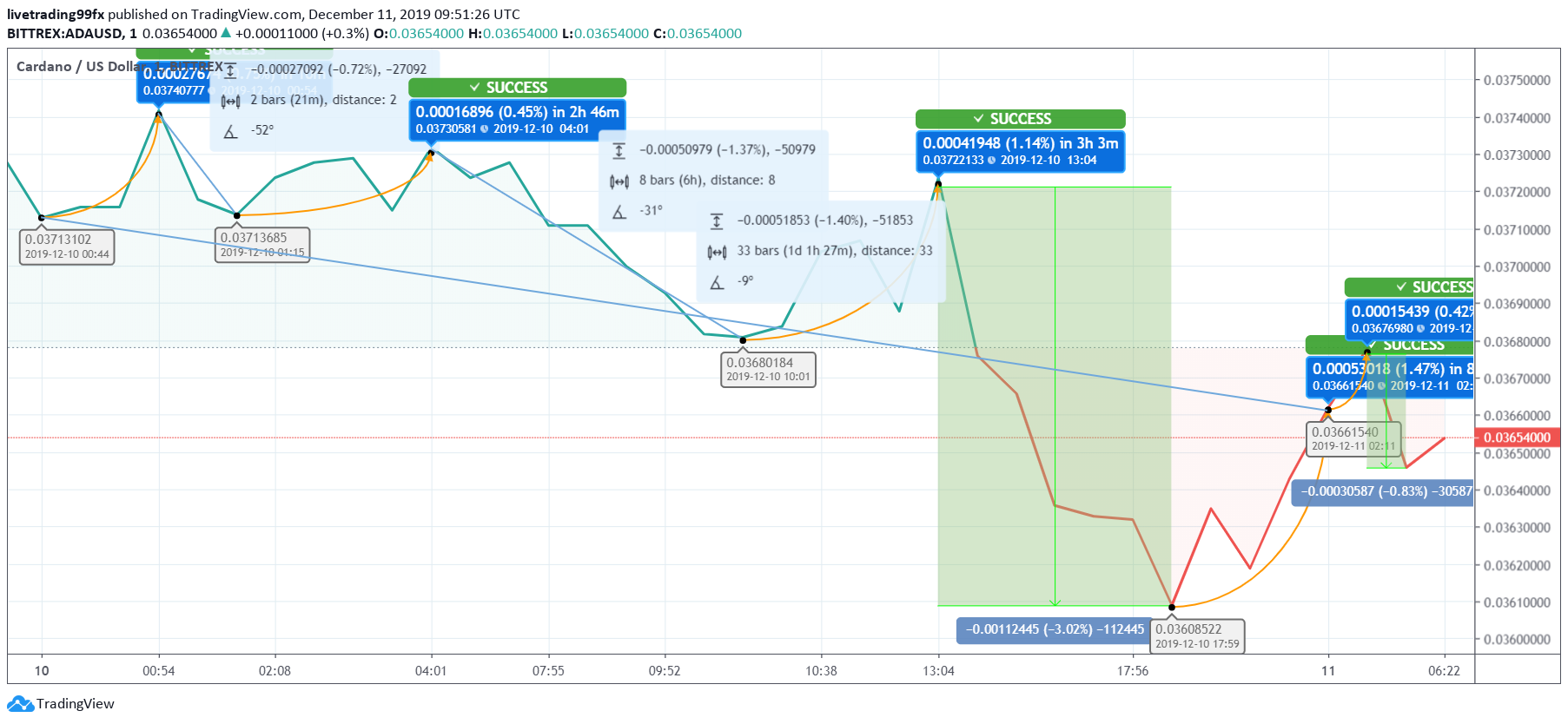Click the 0.03750000 price axis label
Viewport: 1568px width, 724px height.
(x=1517, y=81)
